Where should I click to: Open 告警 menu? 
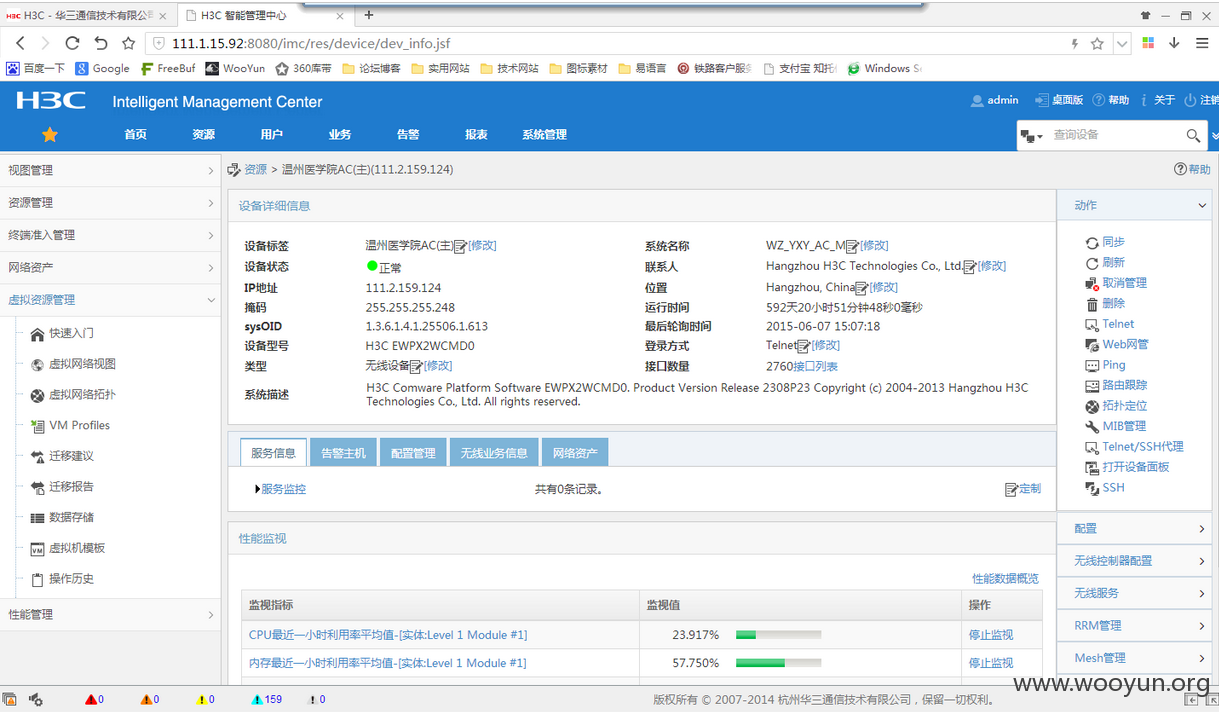click(407, 134)
